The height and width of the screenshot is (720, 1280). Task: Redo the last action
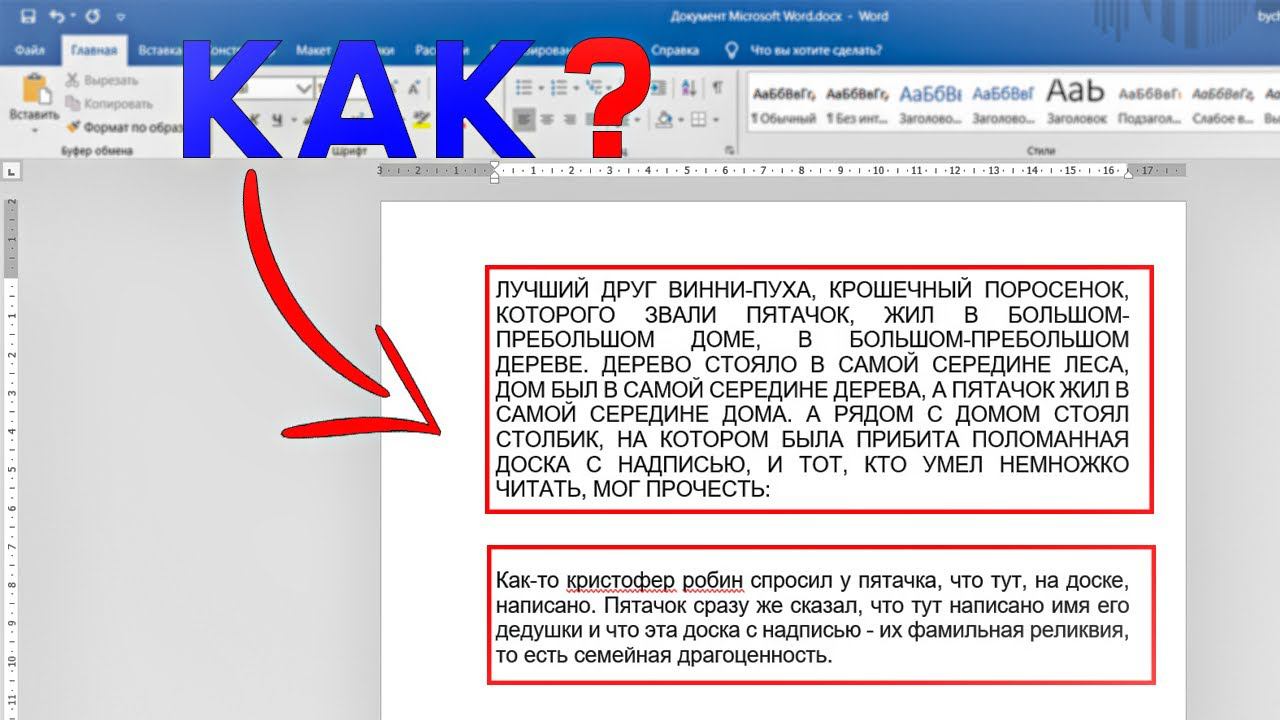point(93,17)
